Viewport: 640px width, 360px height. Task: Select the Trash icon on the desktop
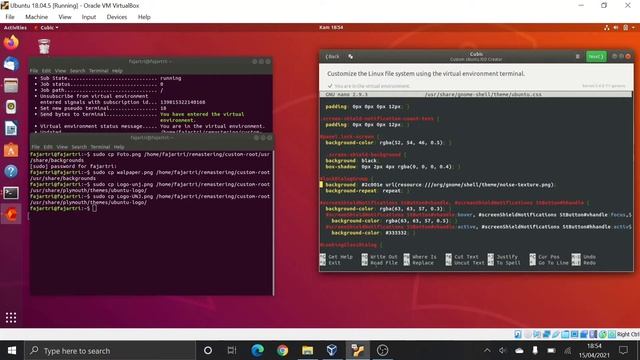44,47
